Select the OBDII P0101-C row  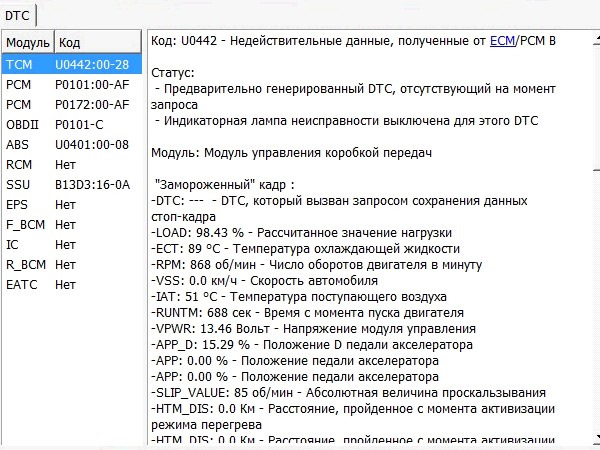pos(72,125)
